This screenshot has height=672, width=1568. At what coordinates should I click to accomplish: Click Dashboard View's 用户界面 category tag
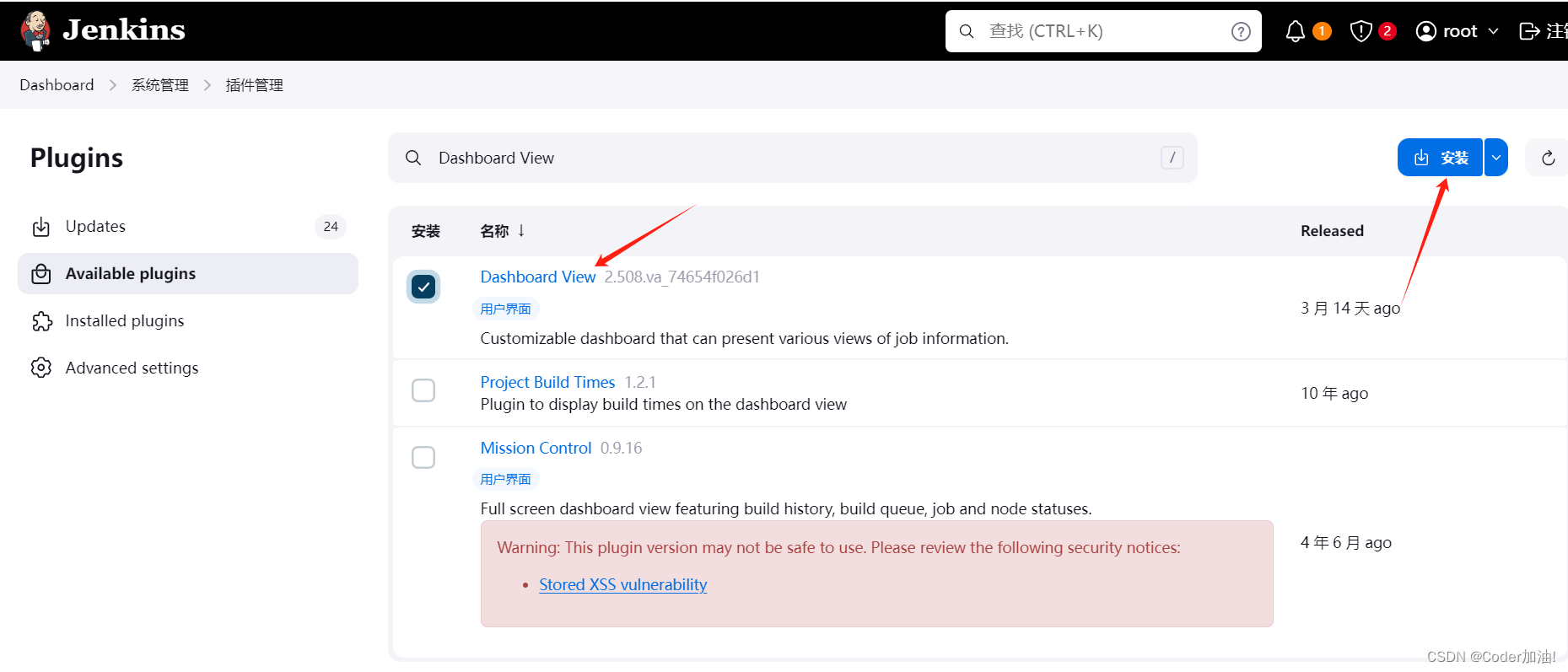click(x=505, y=309)
